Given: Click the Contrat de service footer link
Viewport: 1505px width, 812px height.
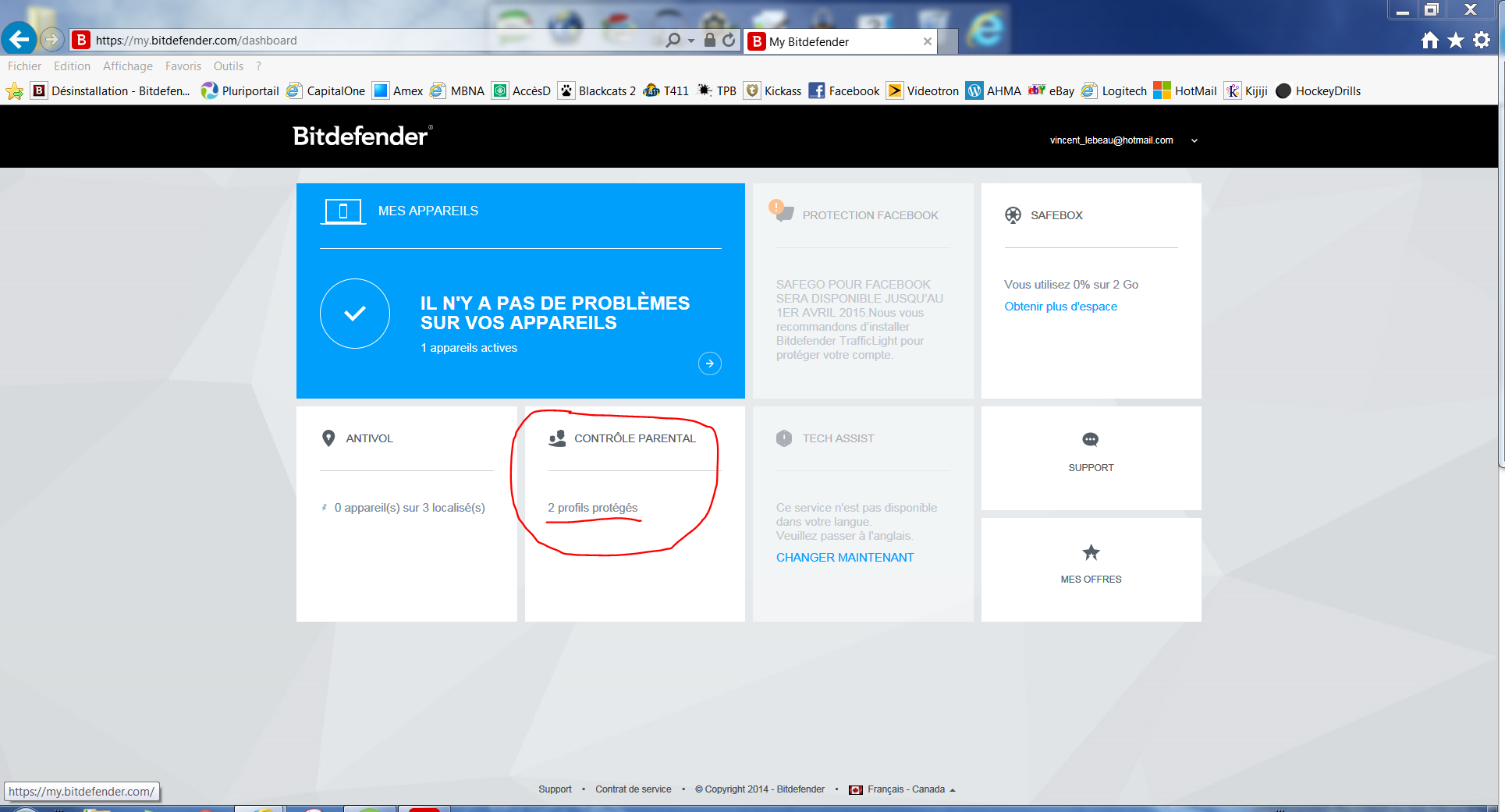Looking at the screenshot, I should point(633,789).
